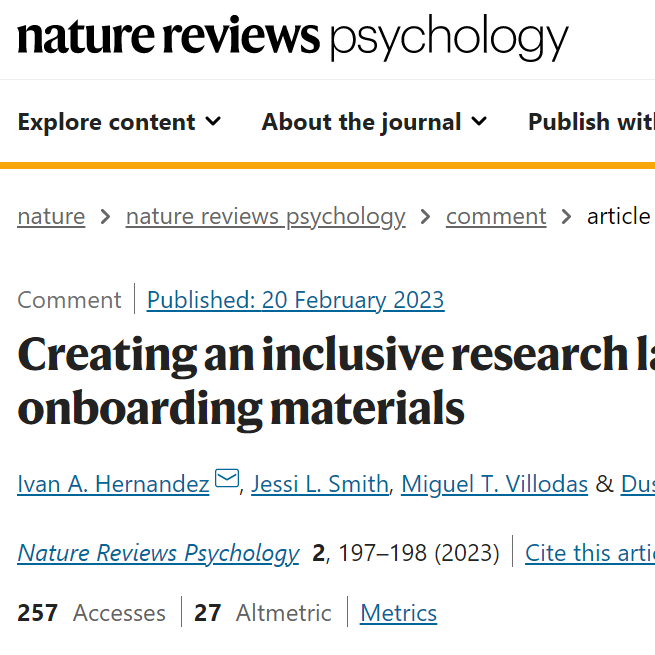This screenshot has width=655, height=655.
Task: Click Cite this article link
Action: click(x=590, y=553)
